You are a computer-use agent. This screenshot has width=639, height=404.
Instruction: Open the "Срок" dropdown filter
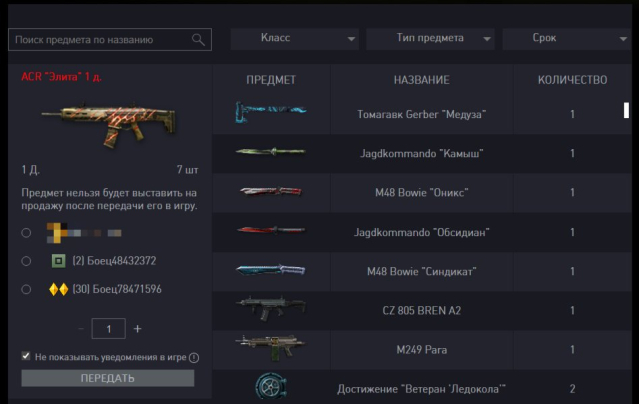tap(566, 39)
